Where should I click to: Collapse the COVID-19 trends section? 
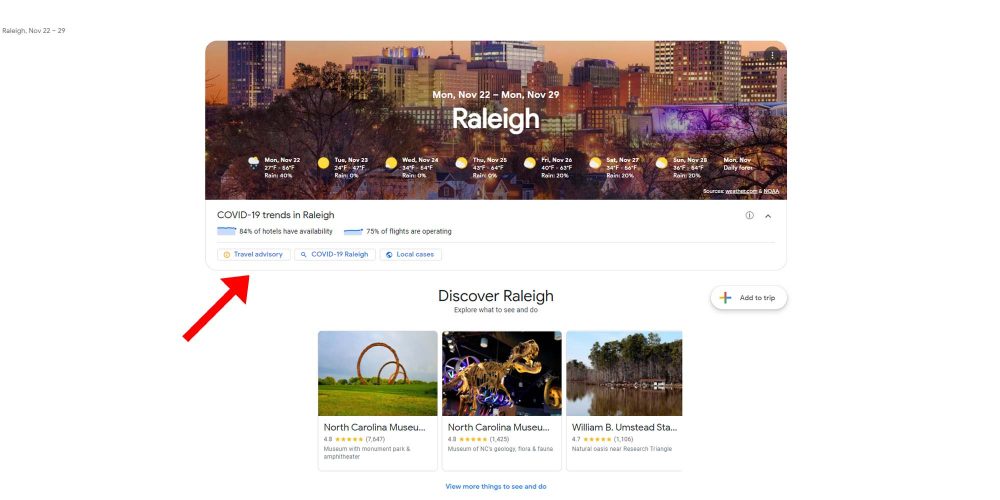[768, 216]
